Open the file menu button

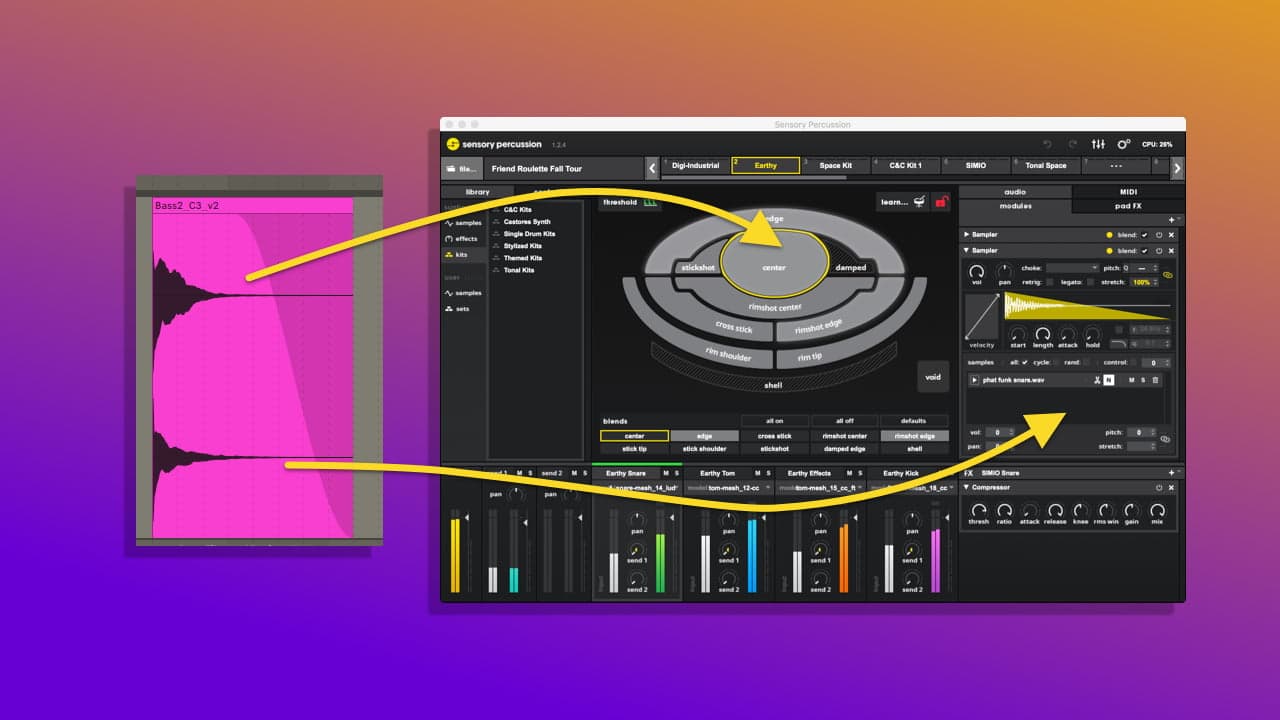460,168
